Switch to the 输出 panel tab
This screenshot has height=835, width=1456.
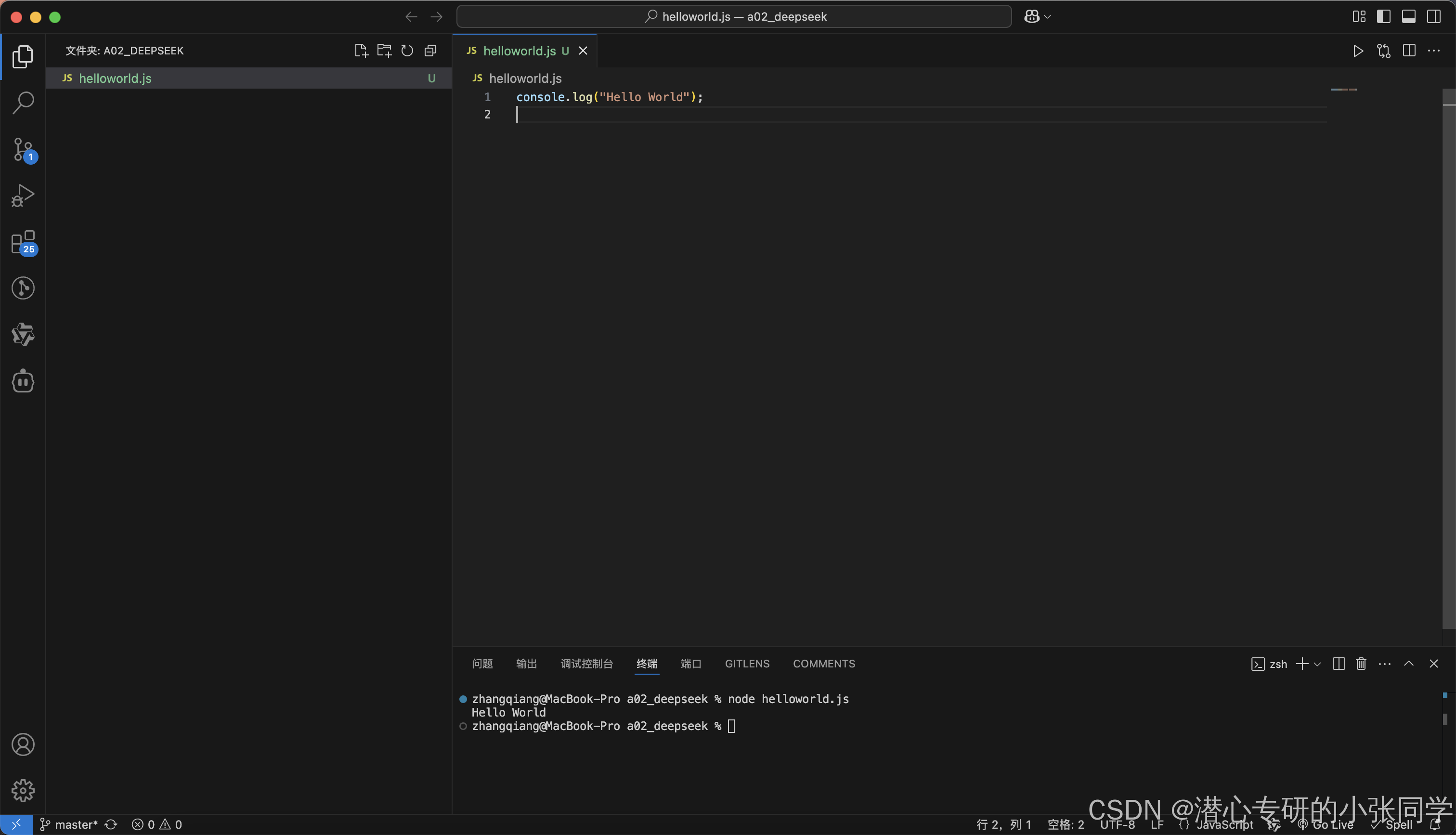526,664
